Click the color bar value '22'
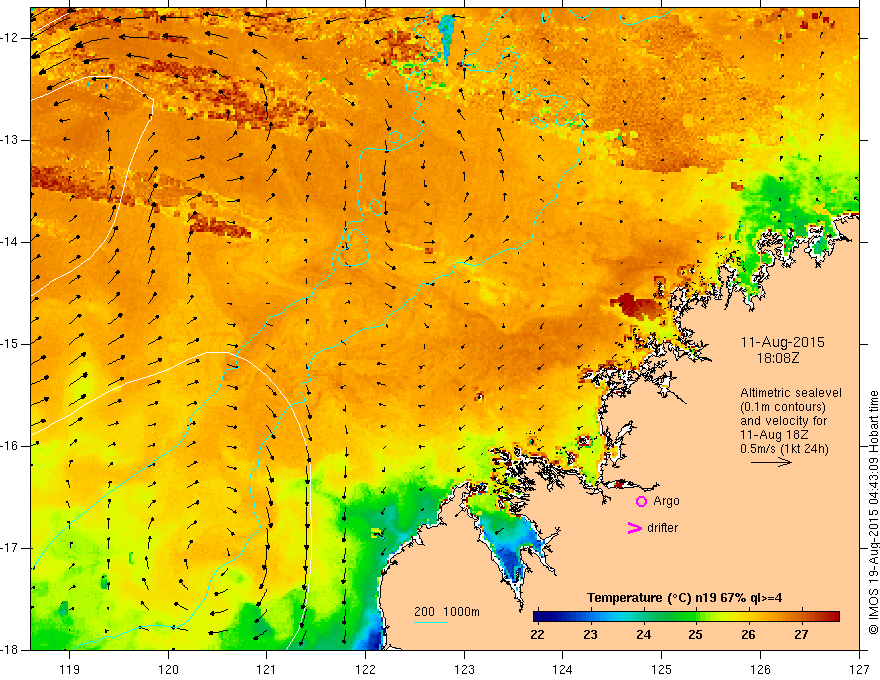The height and width of the screenshot is (680, 880). [537, 635]
